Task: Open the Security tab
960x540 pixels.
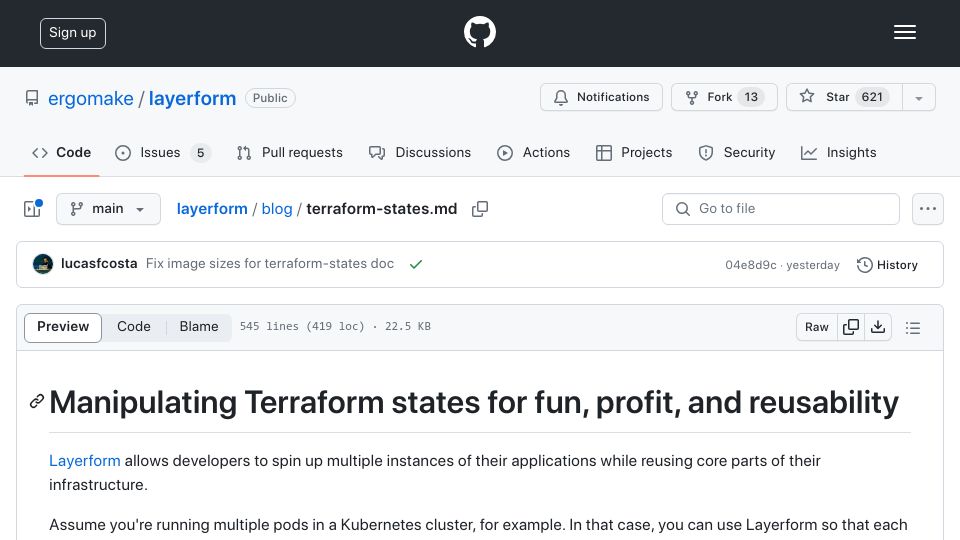Action: [x=737, y=152]
